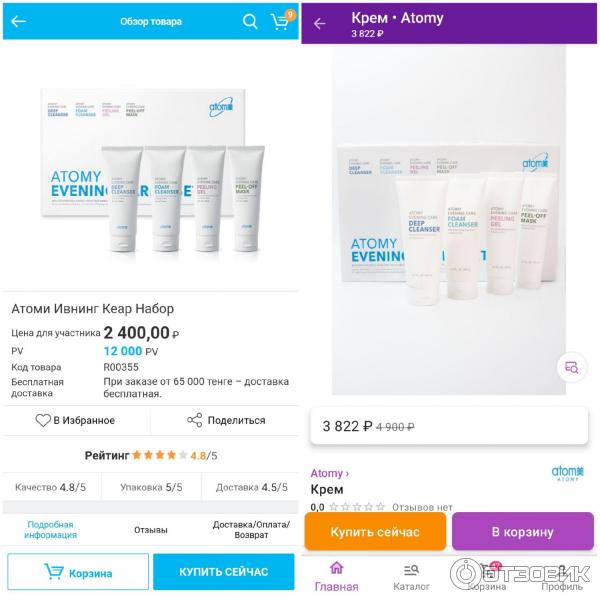
Task: Go back using the blue header arrow
Action: [18, 21]
